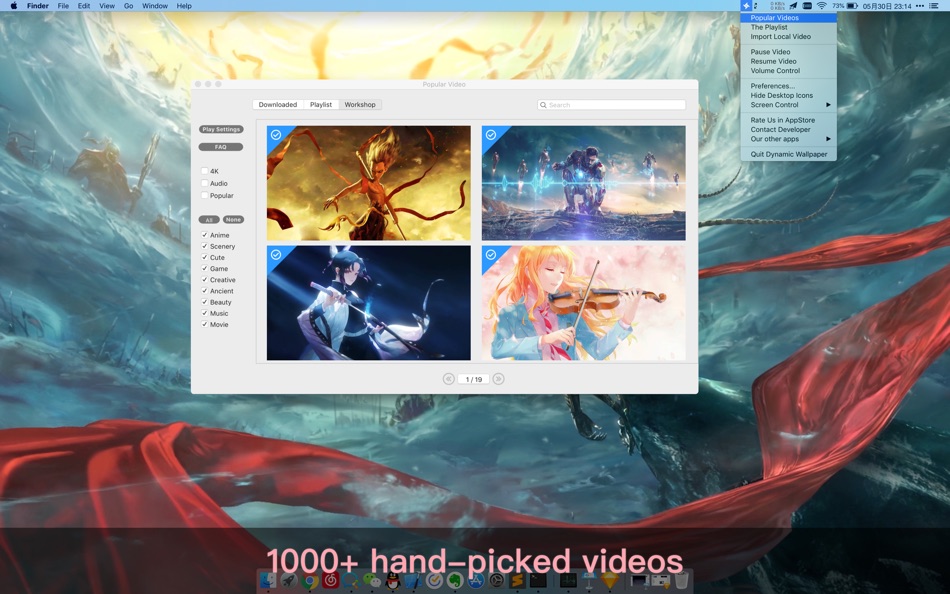
Task: Go to the next page arrow
Action: pos(499,379)
